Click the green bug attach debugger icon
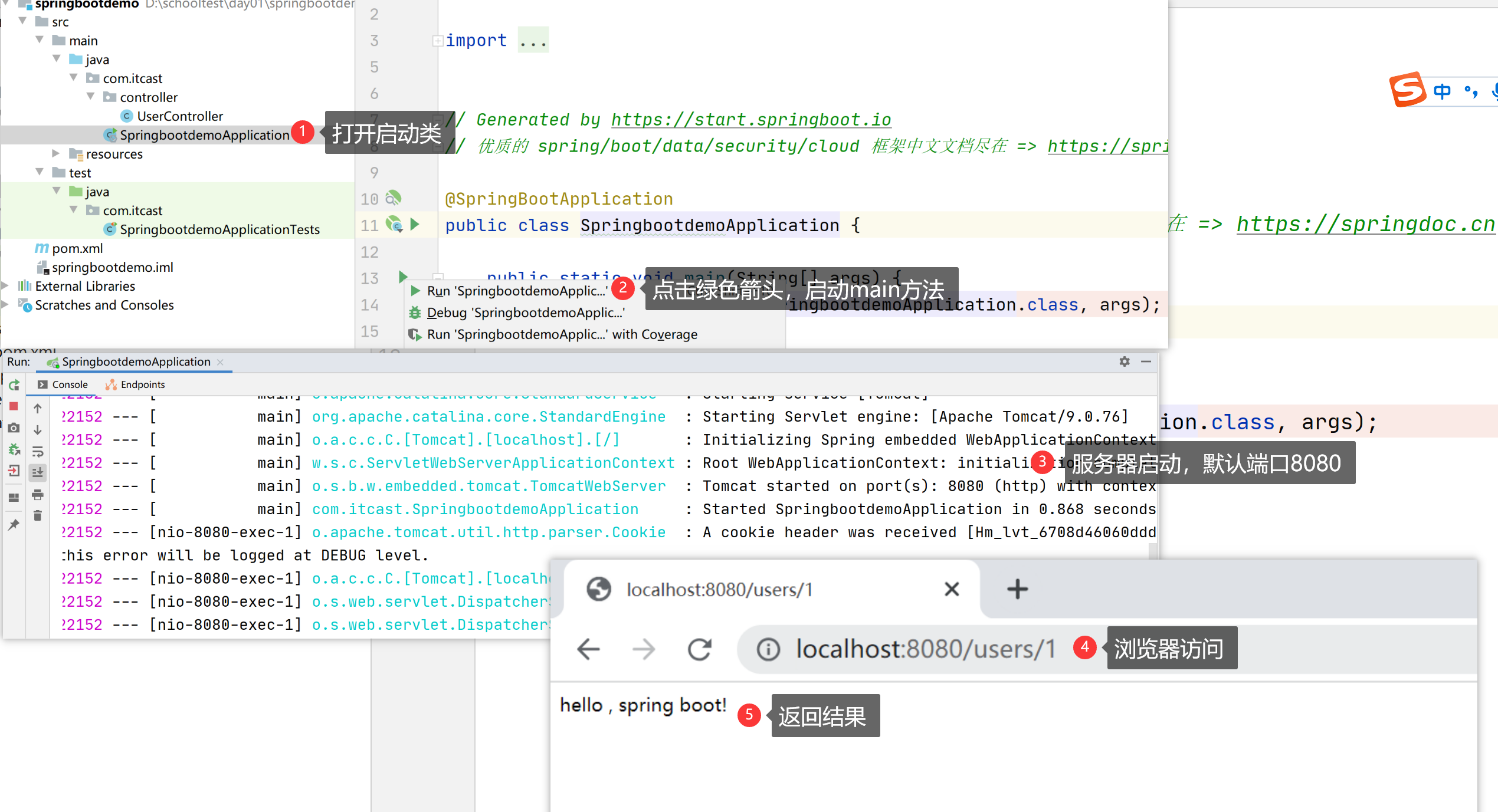Screen dimensions: 1498x812 pyautogui.click(x=14, y=449)
